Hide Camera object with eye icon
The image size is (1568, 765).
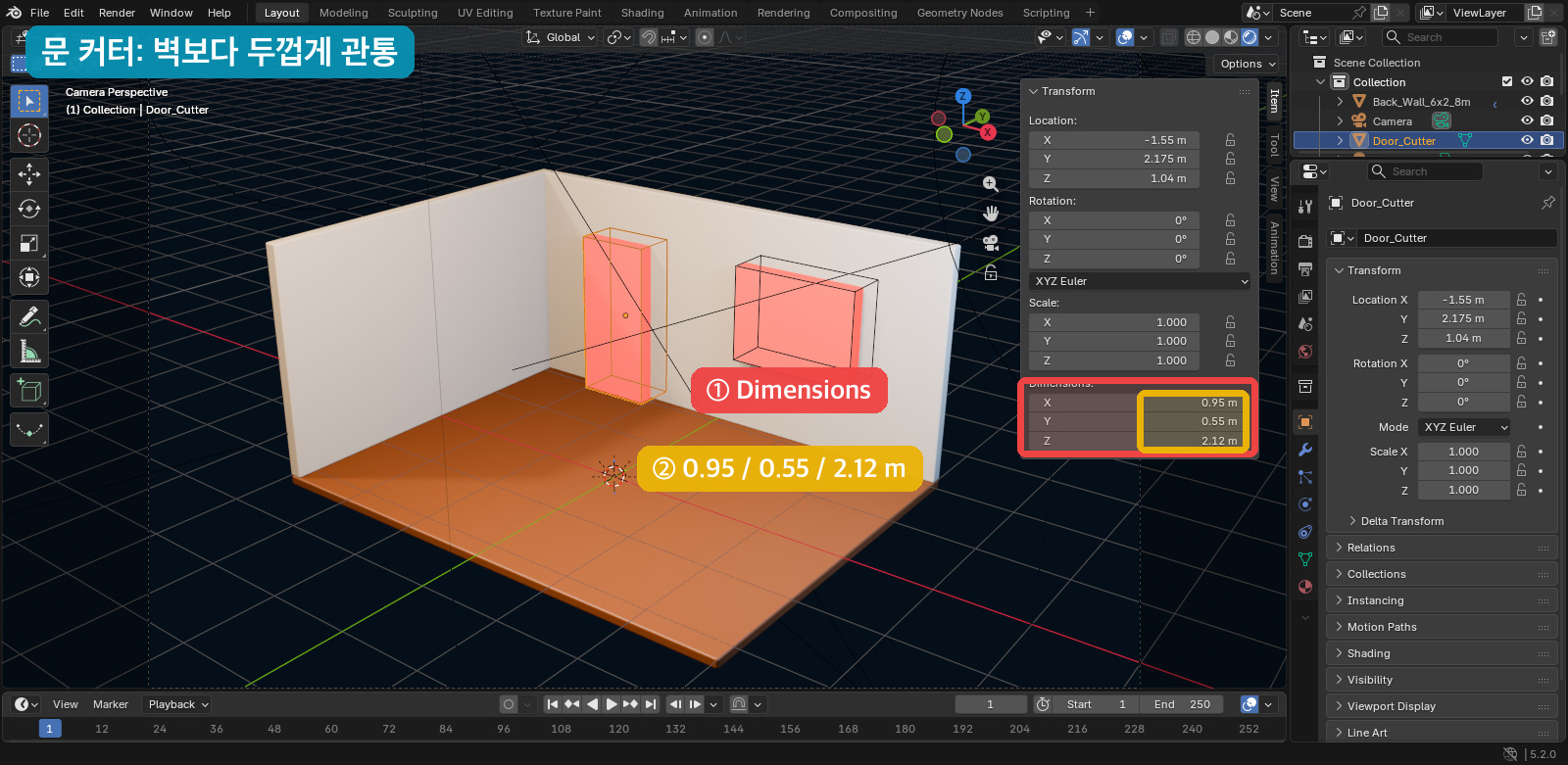(x=1527, y=120)
